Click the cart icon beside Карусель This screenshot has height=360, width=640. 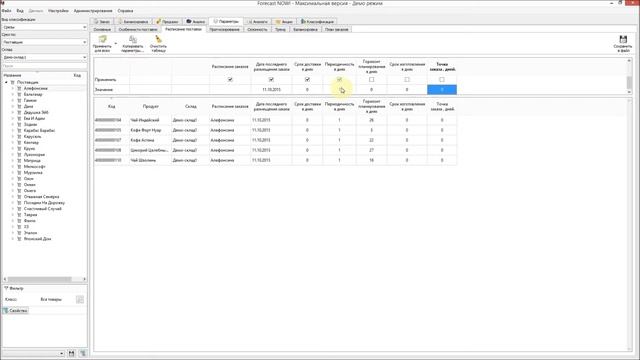point(19,137)
